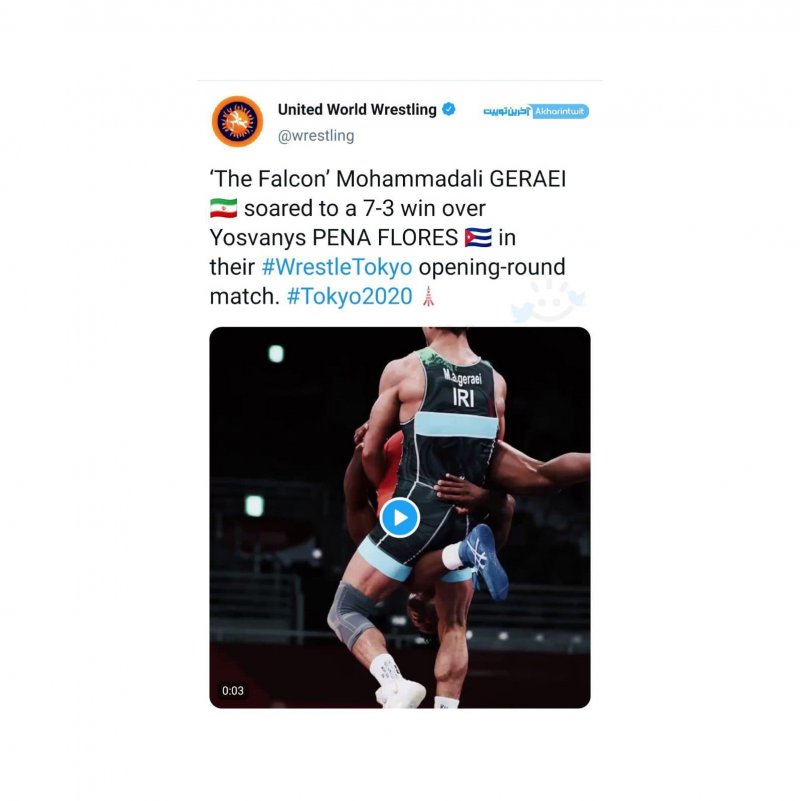Screen dimensions: 800x801
Task: Click the 'Mohammadali GERAEI' name text
Action: point(451,179)
